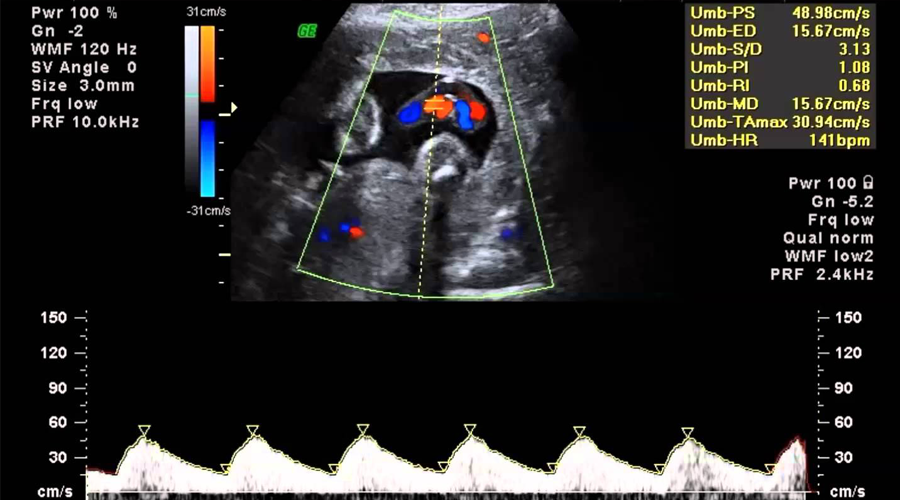Select the Umb-TAmax 30.94cm/s row

tap(780, 122)
